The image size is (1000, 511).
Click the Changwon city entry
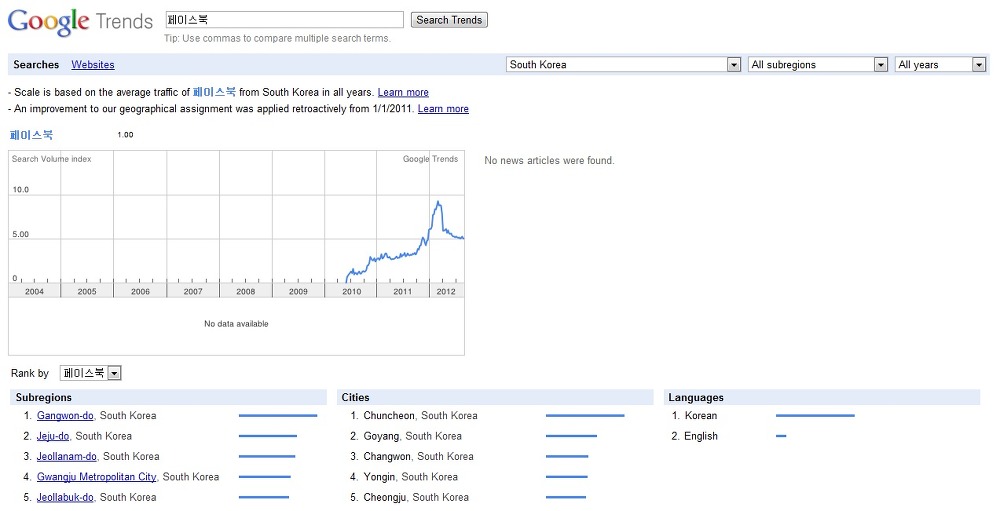point(418,456)
